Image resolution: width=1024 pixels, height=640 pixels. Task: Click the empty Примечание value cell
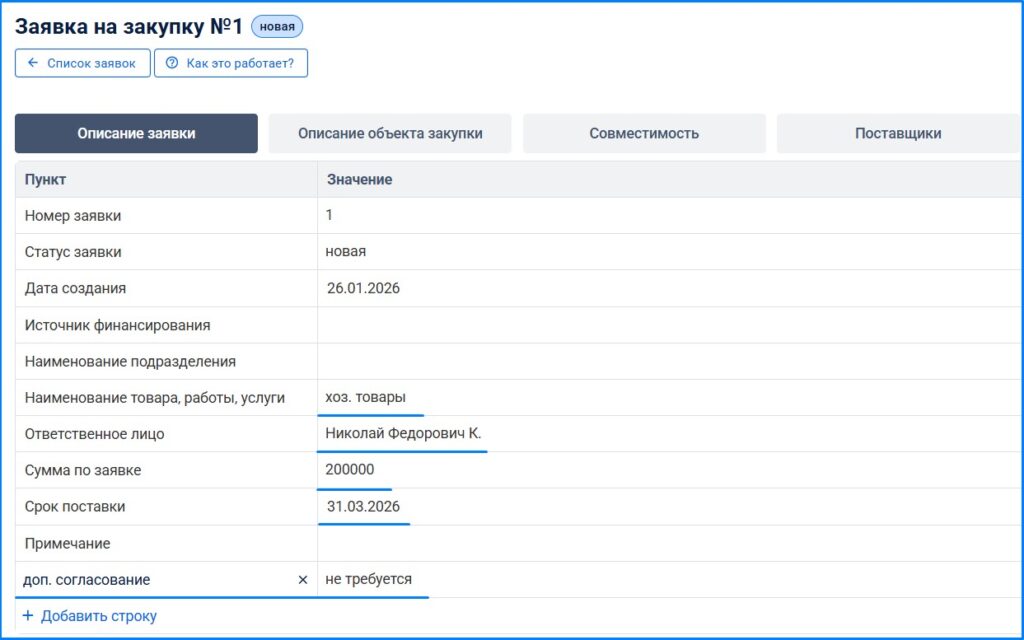[x=670, y=543]
